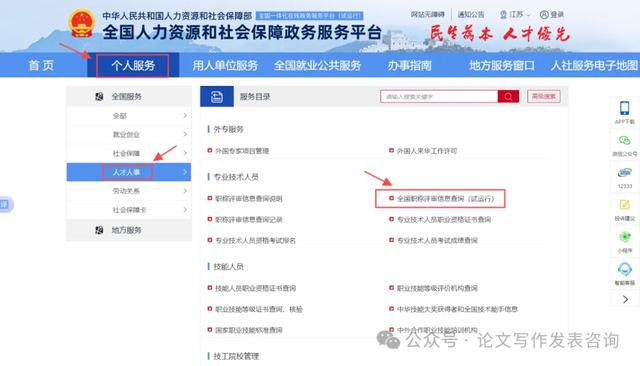This screenshot has width=640, height=366.
Task: Click the 专业技术人员 section heading
Action: (x=236, y=177)
